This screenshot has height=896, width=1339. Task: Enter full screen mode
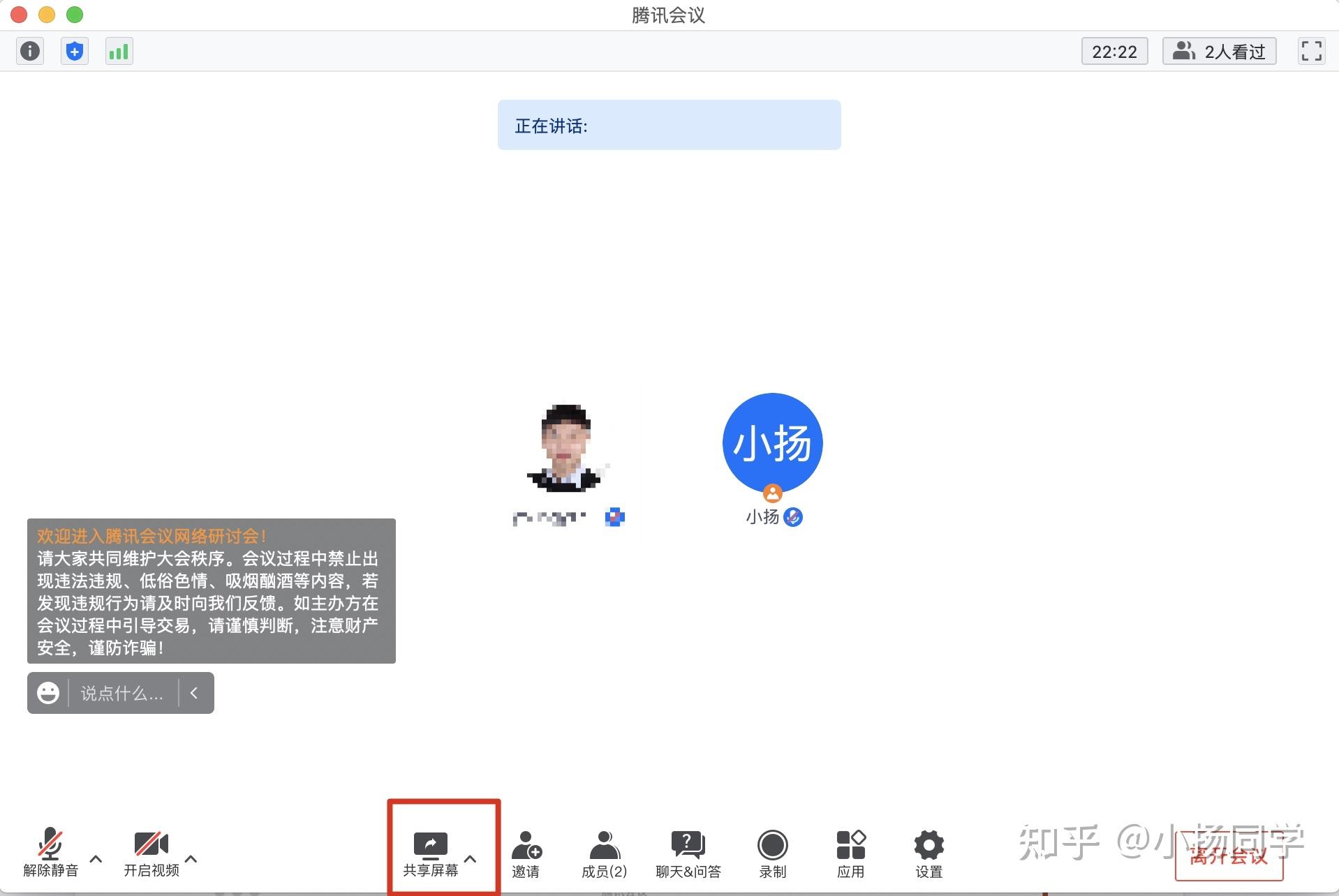(1312, 51)
